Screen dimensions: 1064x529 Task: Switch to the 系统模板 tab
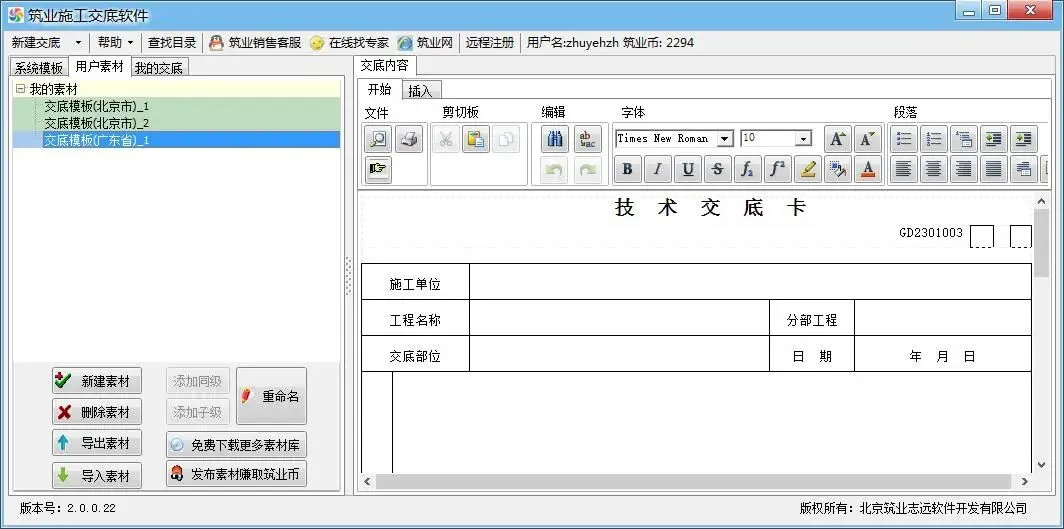click(39, 68)
